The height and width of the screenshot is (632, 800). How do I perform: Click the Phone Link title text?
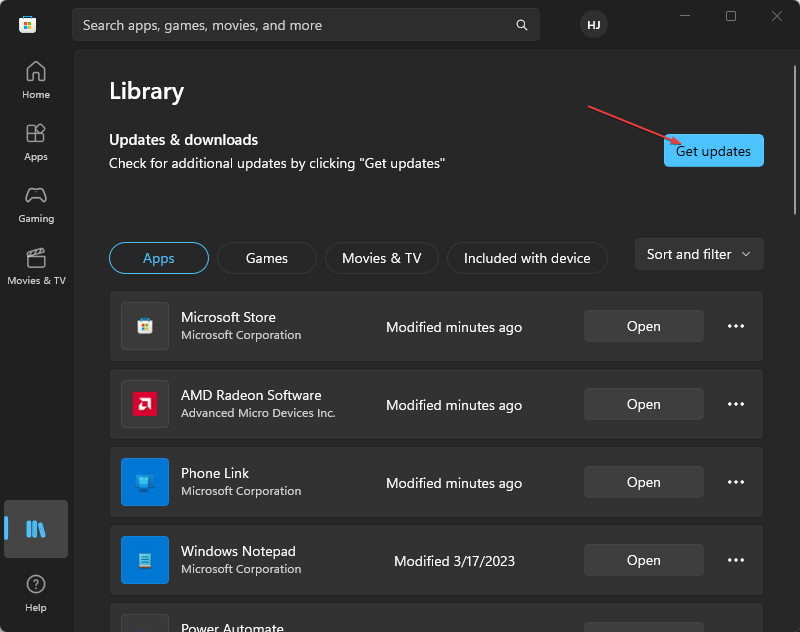215,473
